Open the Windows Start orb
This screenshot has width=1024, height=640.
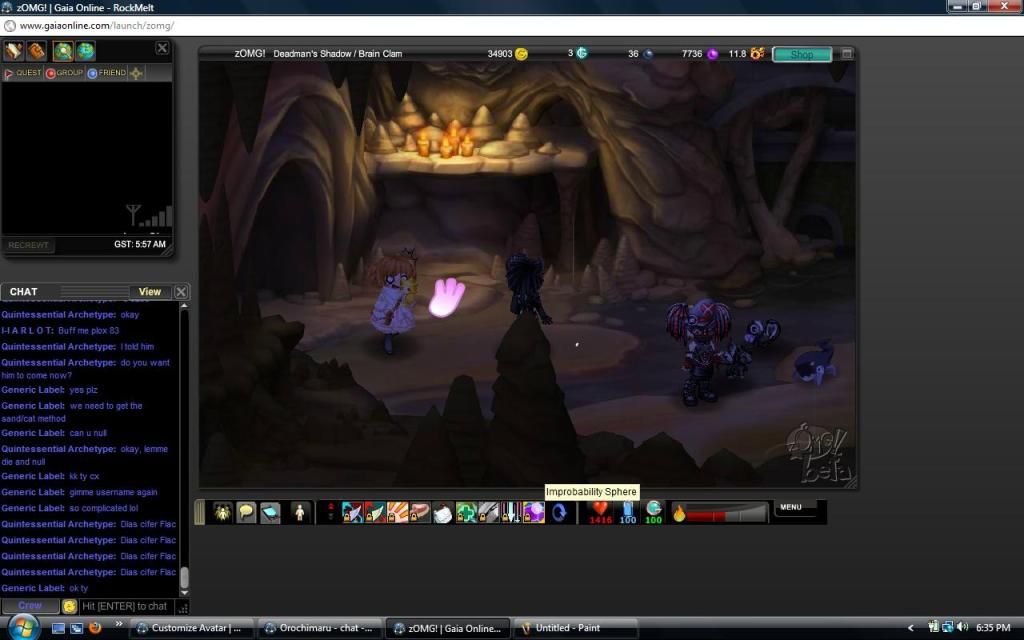pyautogui.click(x=24, y=627)
